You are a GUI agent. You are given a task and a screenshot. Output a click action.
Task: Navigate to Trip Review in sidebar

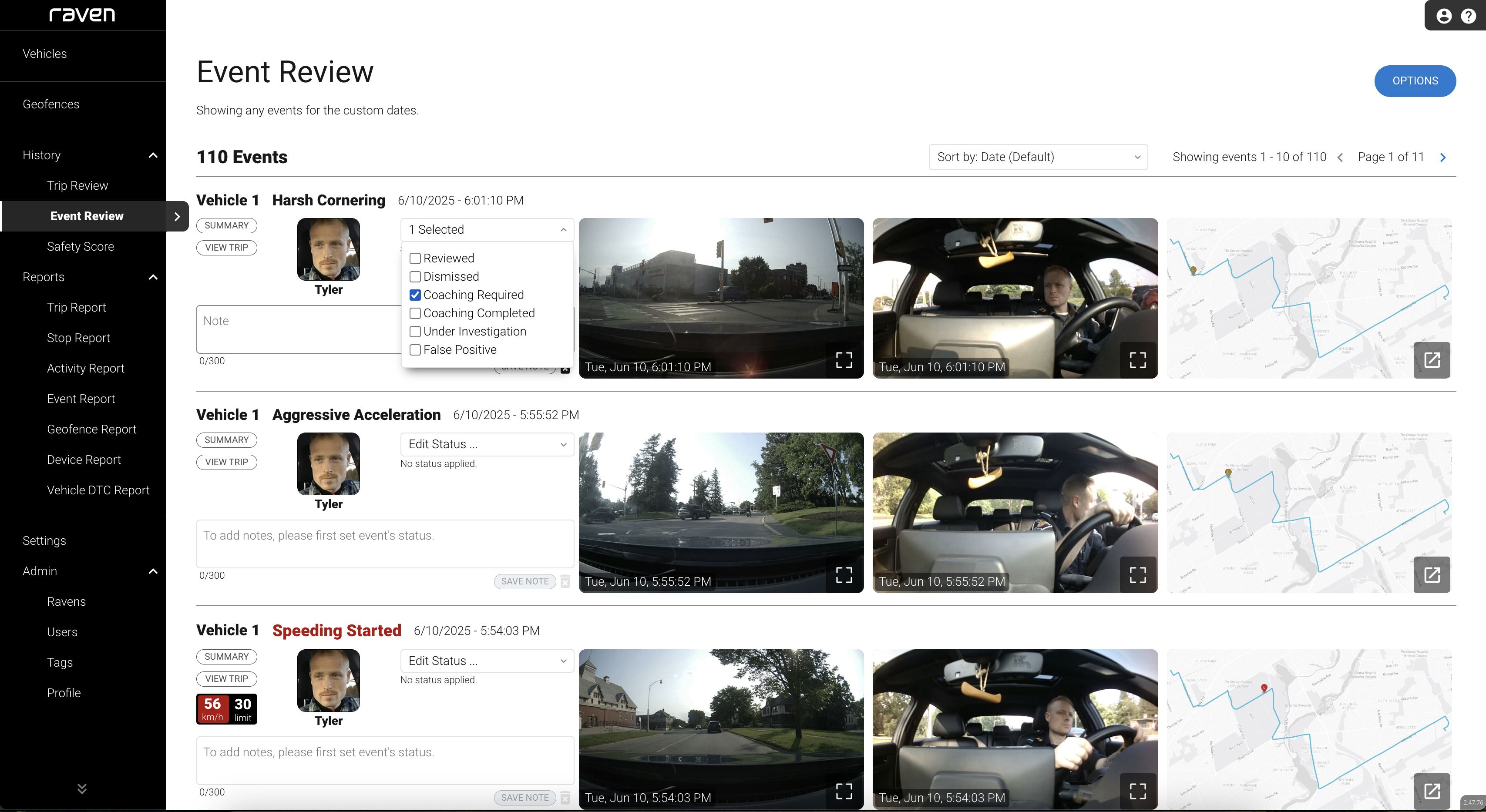pos(77,185)
